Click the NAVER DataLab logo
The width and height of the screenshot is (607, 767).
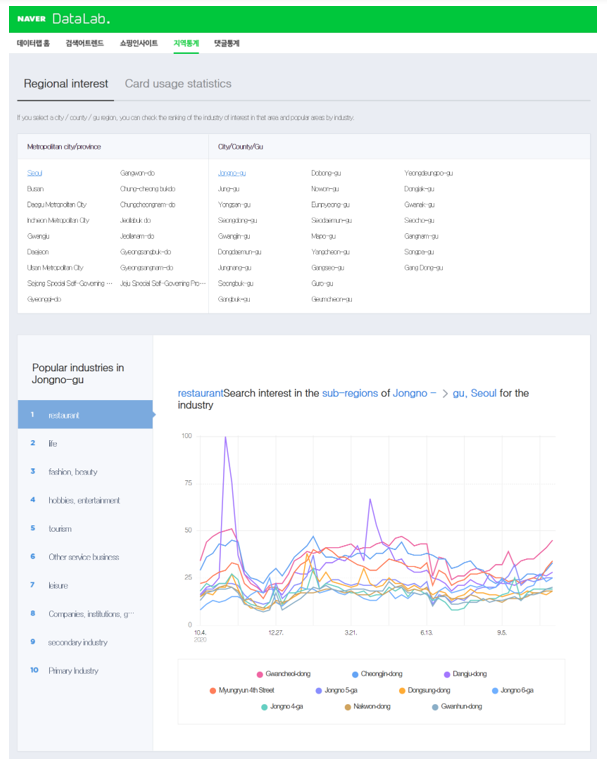pos(63,19)
